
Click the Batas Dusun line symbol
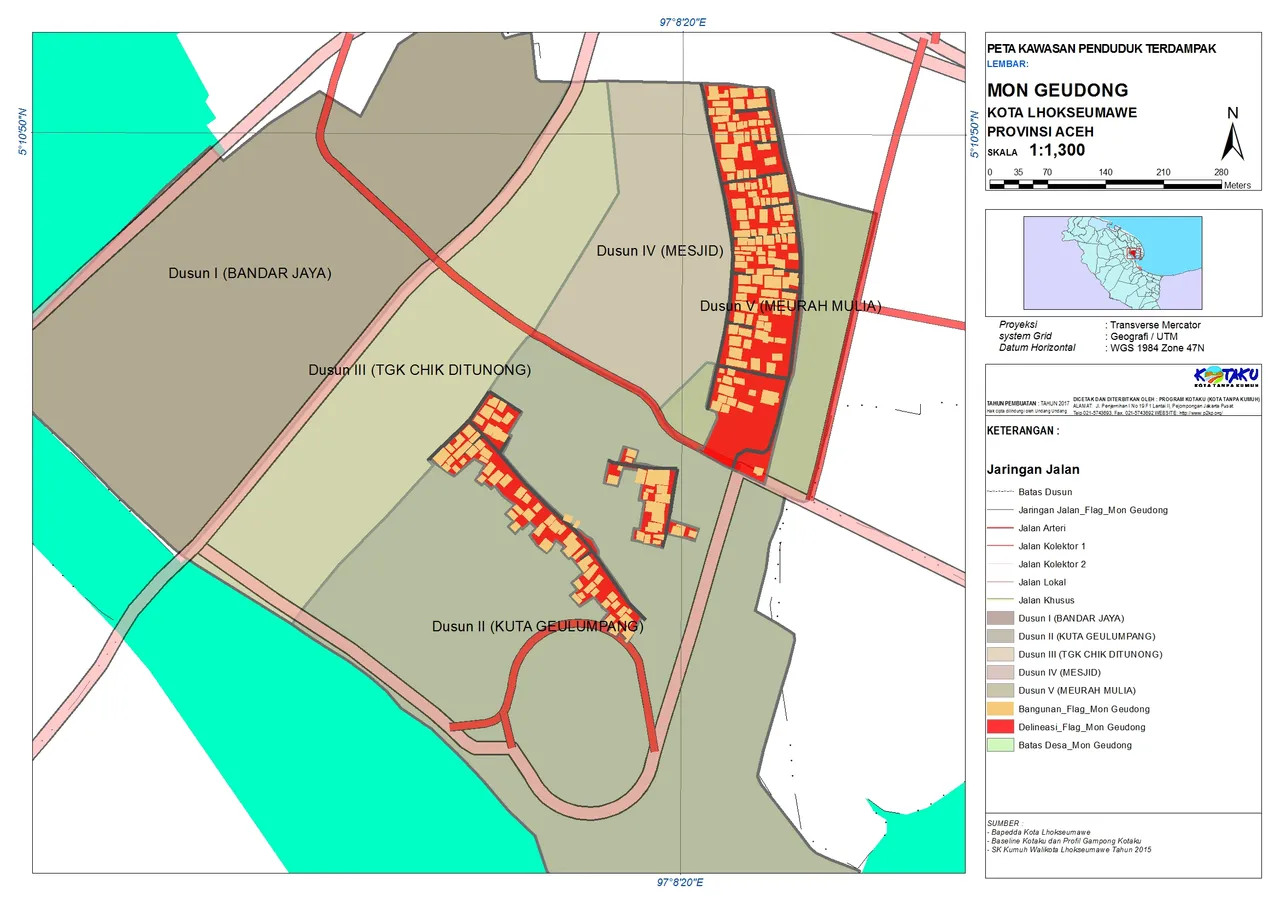click(1000, 492)
